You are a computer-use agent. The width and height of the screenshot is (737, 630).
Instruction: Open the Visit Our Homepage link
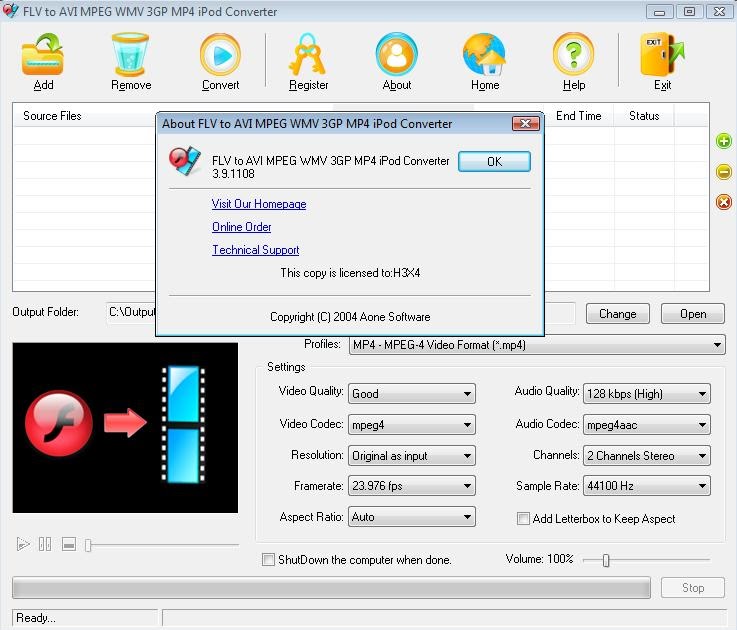259,204
